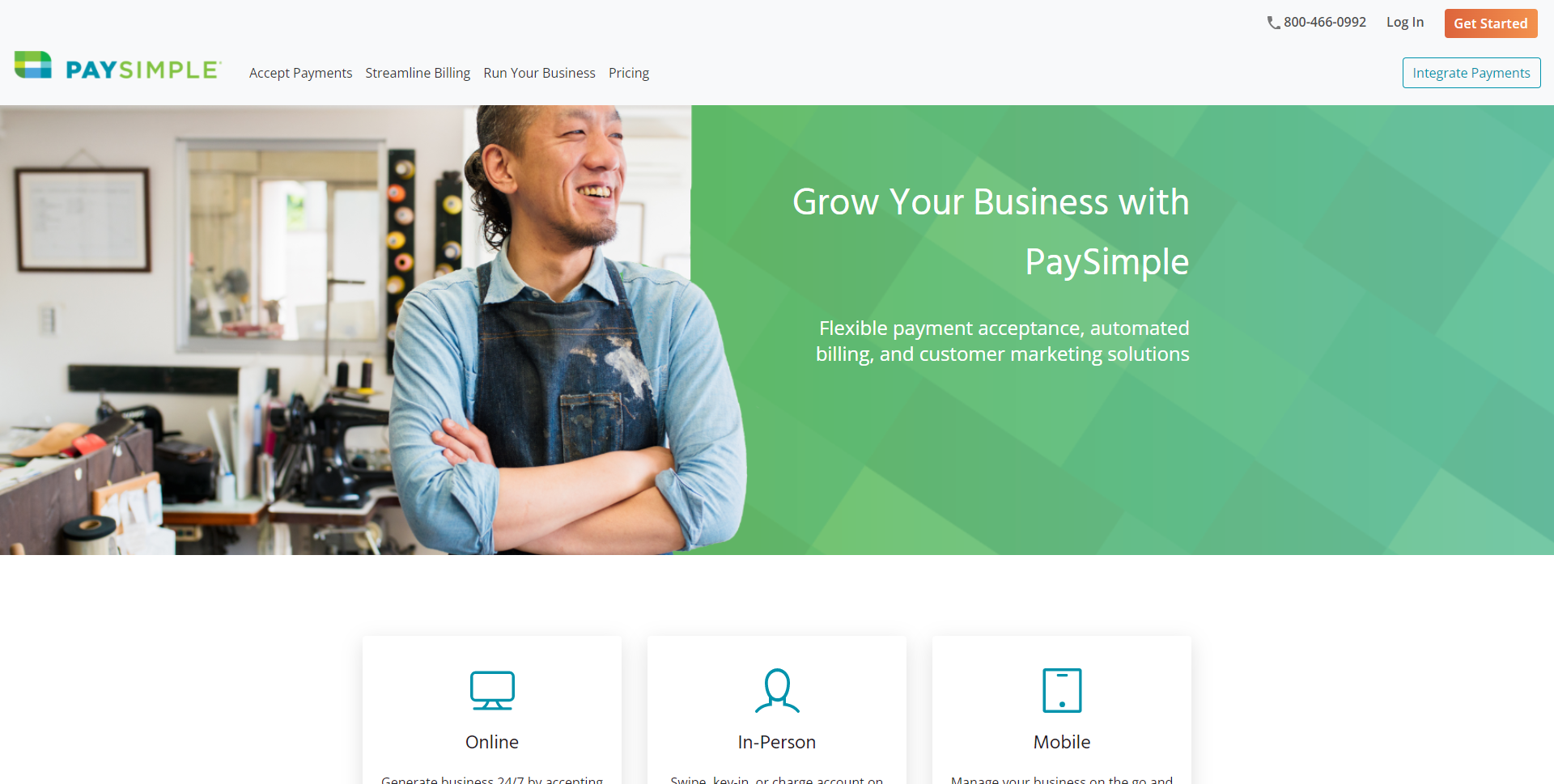This screenshot has width=1554, height=784.
Task: Click the Grow Your Business with PaySimple headline
Action: point(991,232)
